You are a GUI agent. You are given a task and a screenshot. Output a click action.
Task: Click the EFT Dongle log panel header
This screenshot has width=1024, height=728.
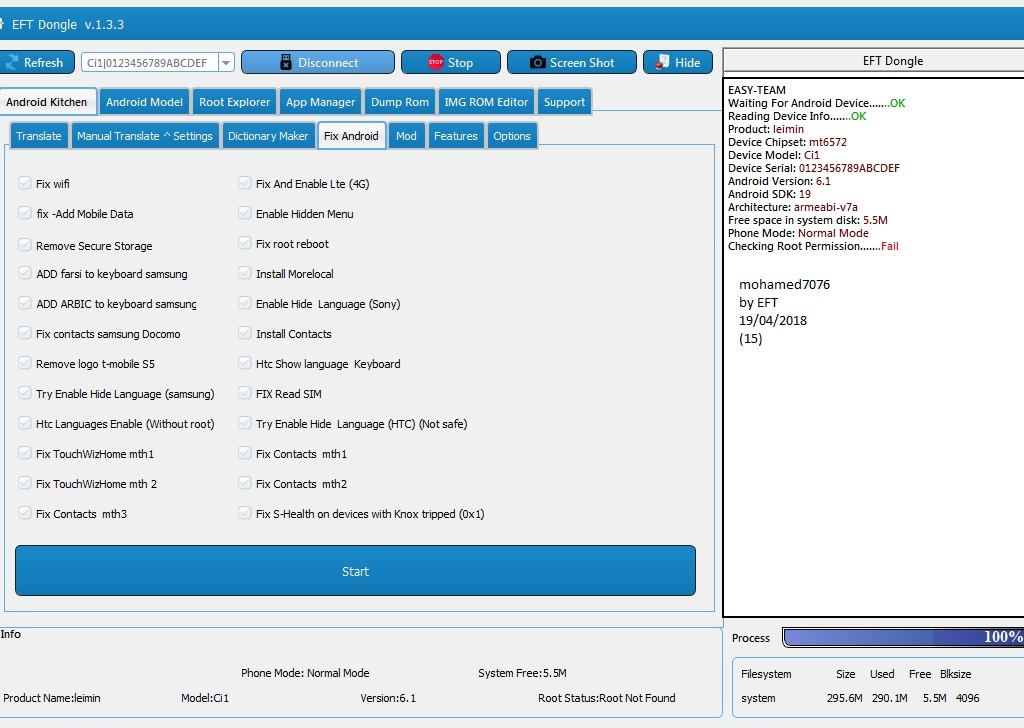tap(874, 60)
